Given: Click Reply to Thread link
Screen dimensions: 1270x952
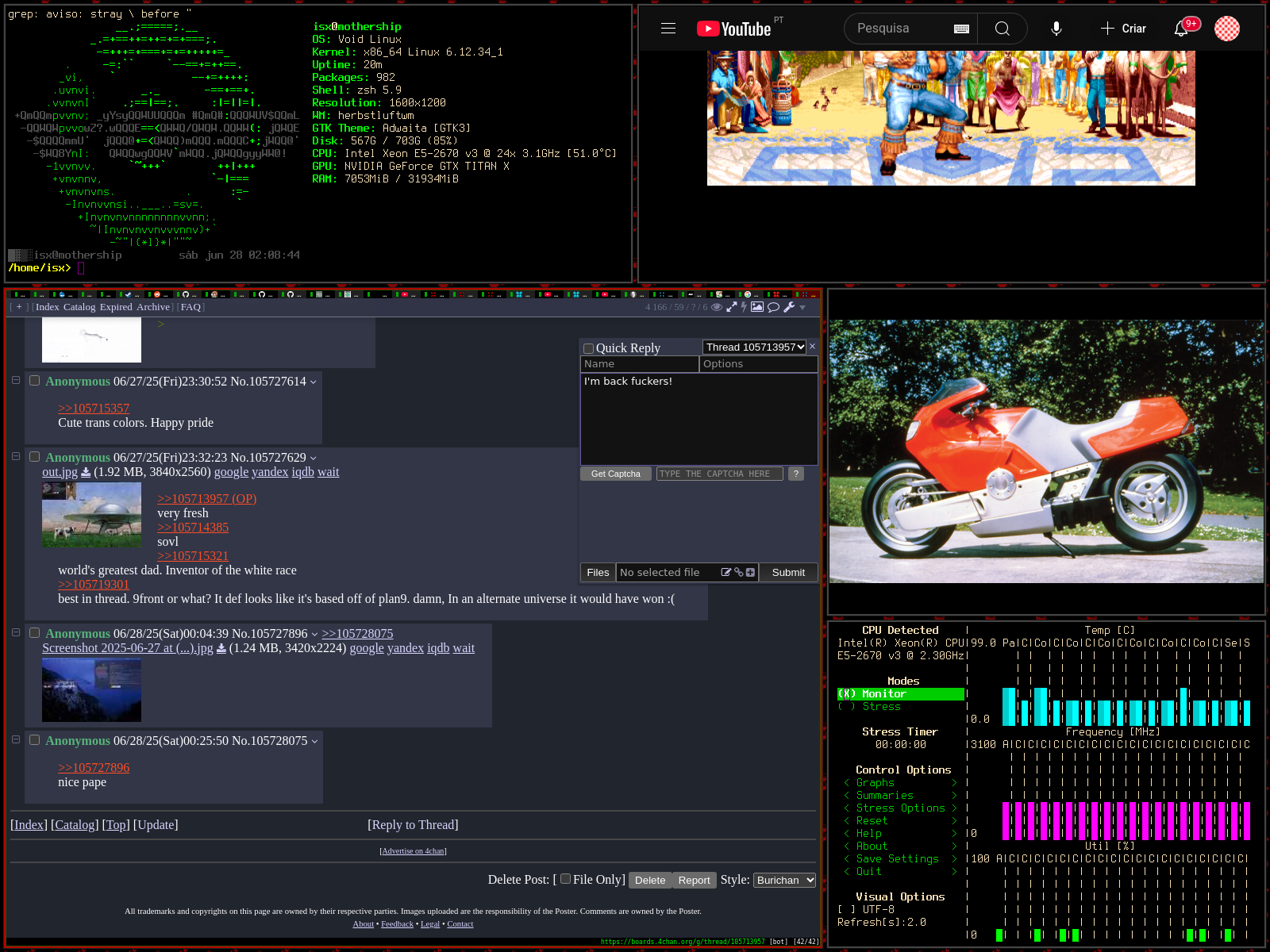Looking at the screenshot, I should (413, 825).
